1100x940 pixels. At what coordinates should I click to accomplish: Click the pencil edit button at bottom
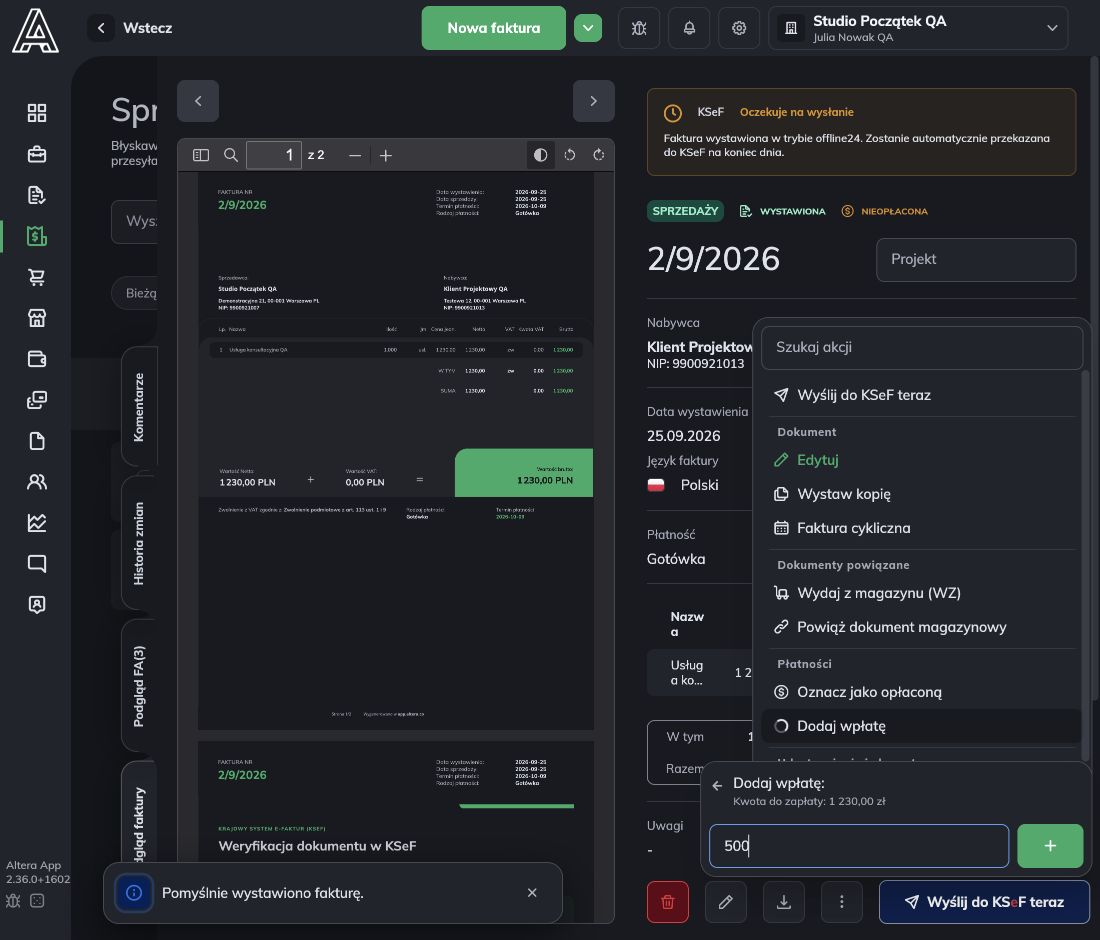[726, 902]
